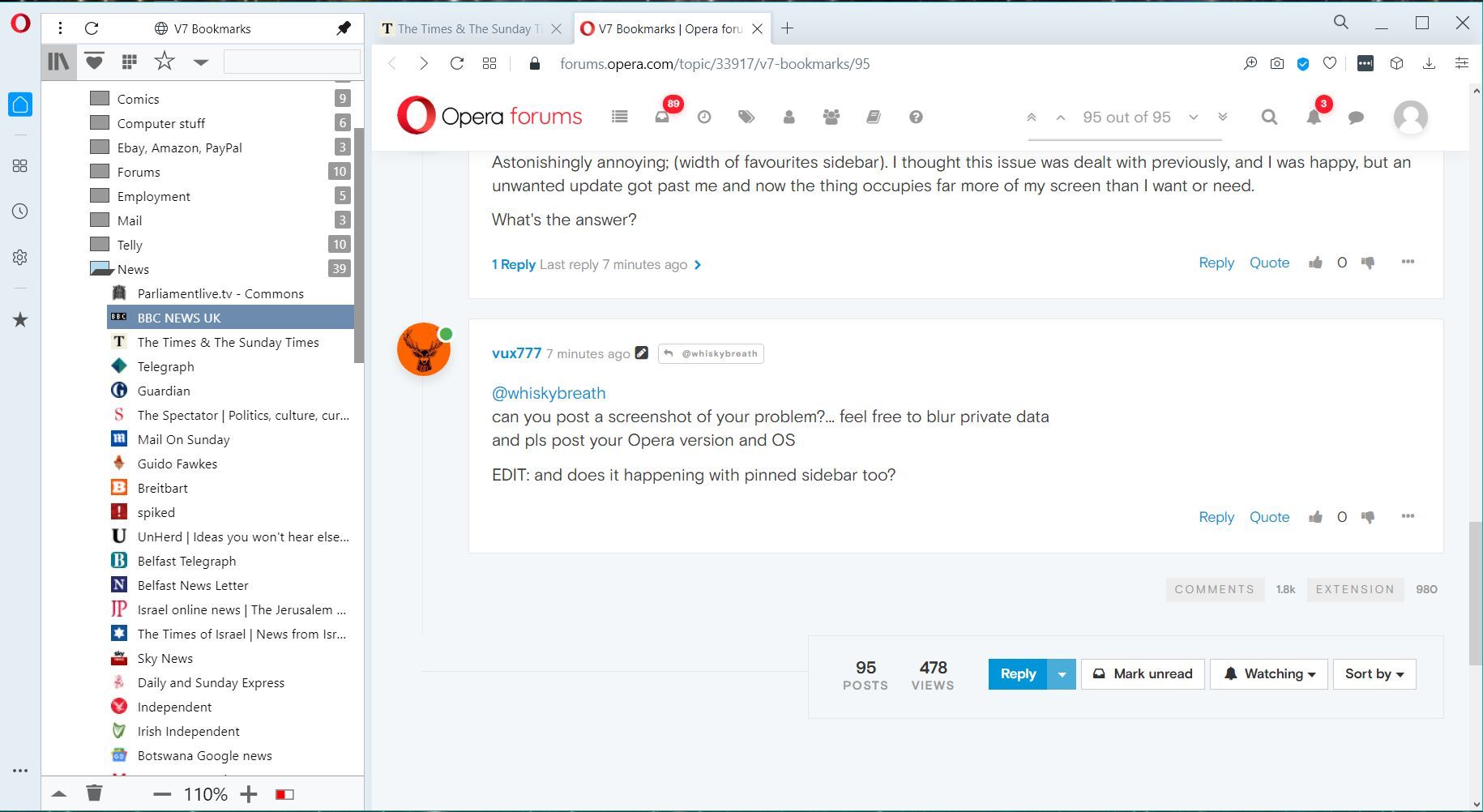Screen dimensions: 1483x812
Task: Switch to grid view in bookmarks panel
Action: (129, 62)
